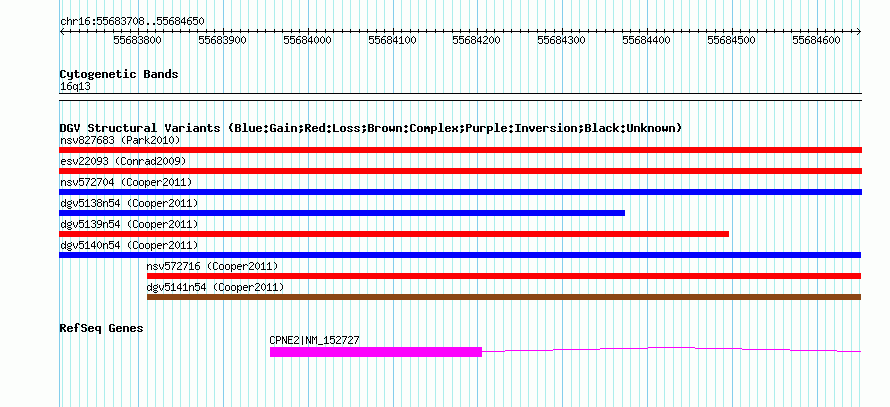Click the Cytogenetic Bands track heading
Viewport: 890px width, 407px height.
[x=119, y=74]
